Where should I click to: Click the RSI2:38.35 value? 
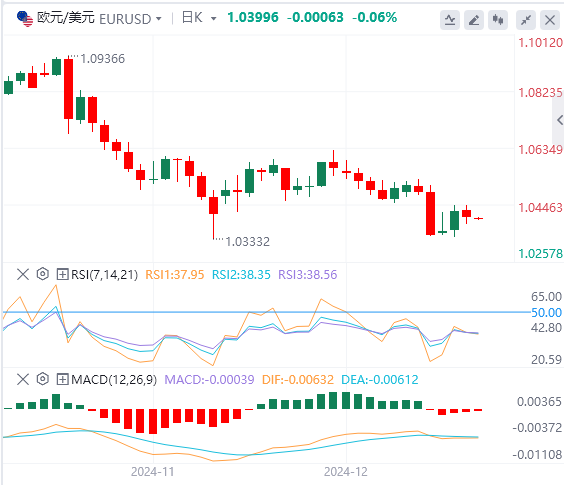point(241,275)
